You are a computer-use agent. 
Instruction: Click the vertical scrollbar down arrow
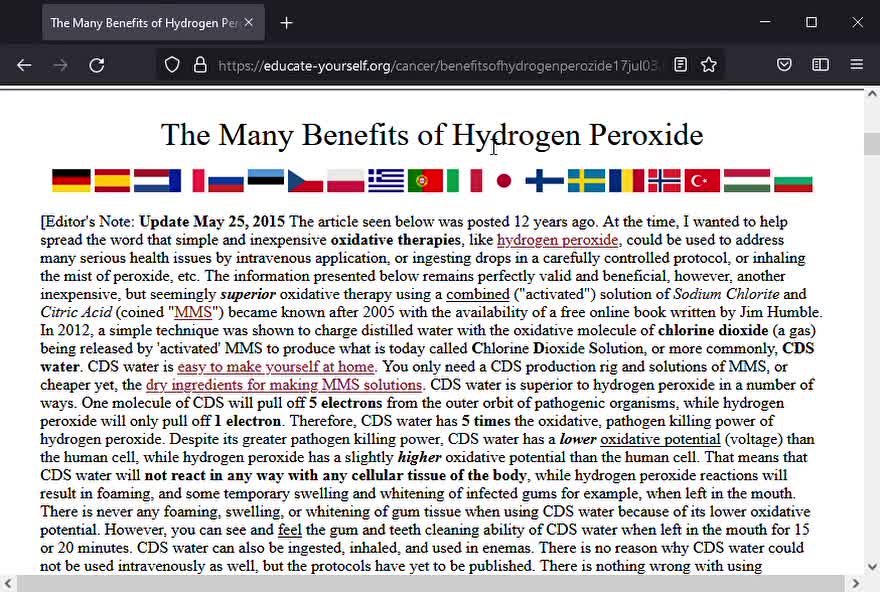pos(872,566)
